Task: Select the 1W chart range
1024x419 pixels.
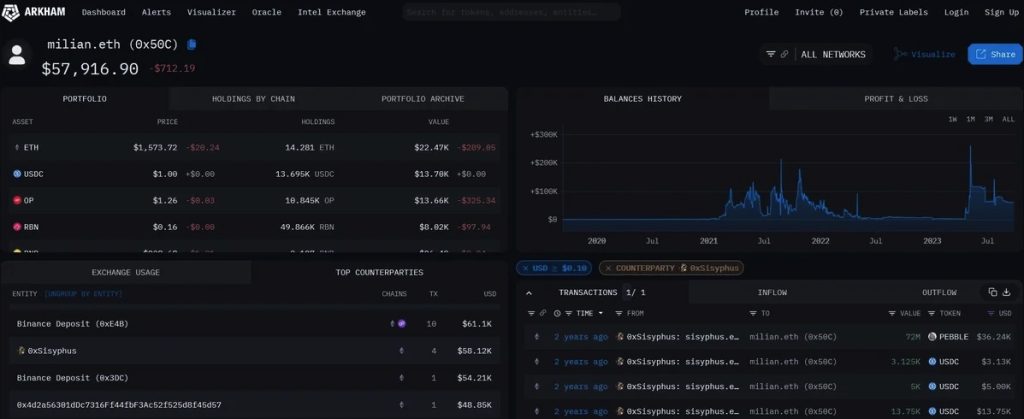Action: pyautogui.click(x=953, y=119)
